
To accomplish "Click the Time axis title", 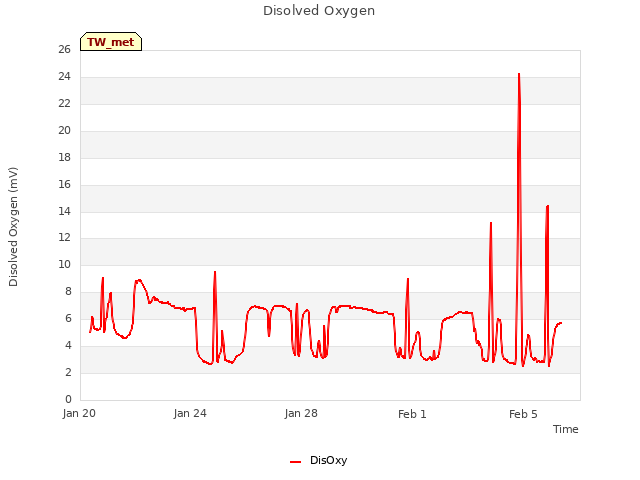I will click(566, 429).
